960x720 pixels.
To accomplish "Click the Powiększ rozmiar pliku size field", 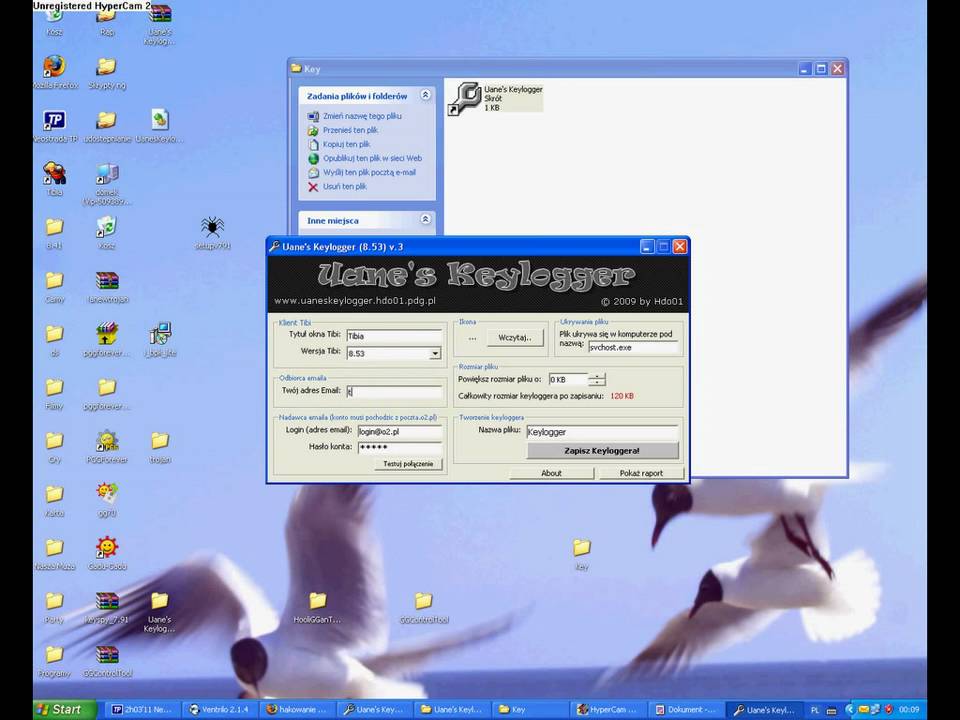I will tap(568, 380).
